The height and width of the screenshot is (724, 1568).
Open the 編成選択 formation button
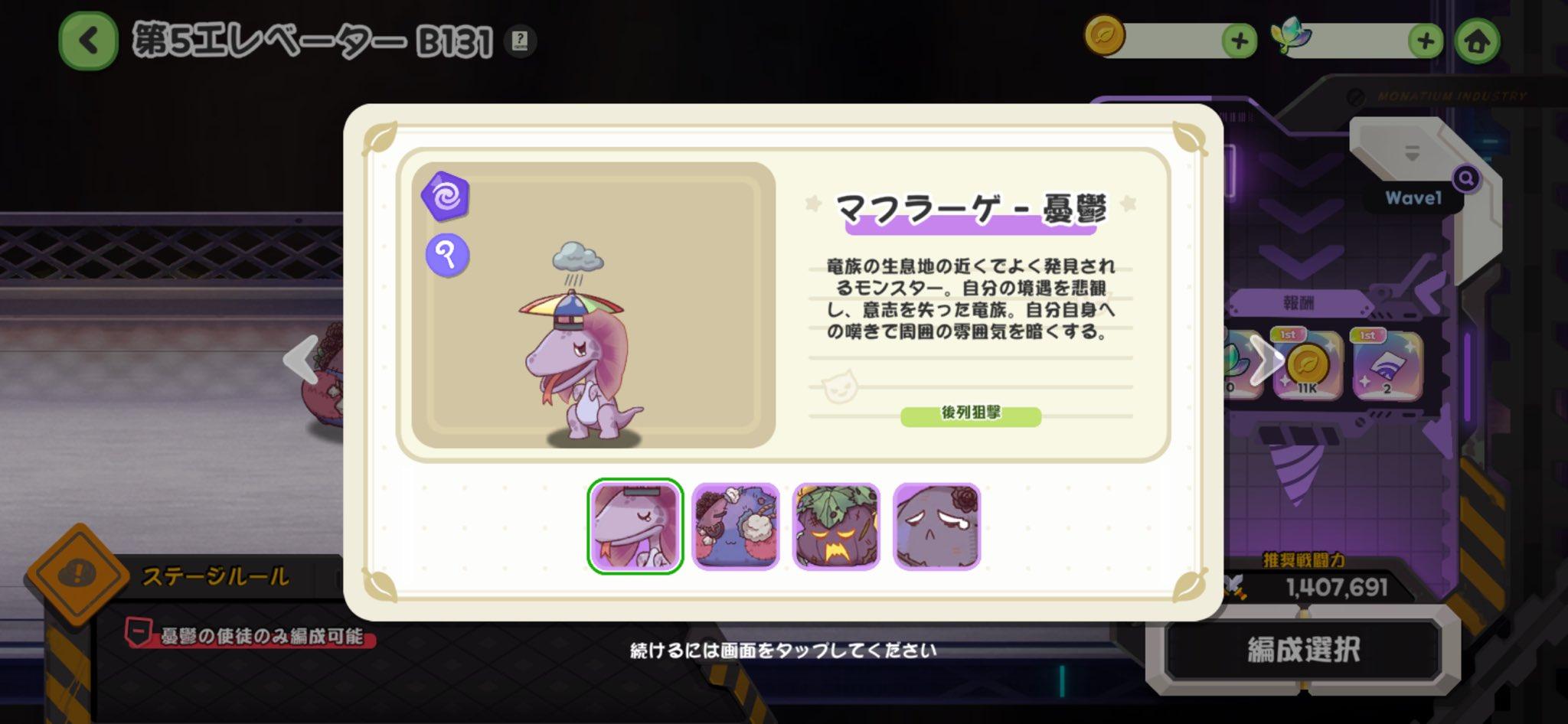coord(1303,650)
